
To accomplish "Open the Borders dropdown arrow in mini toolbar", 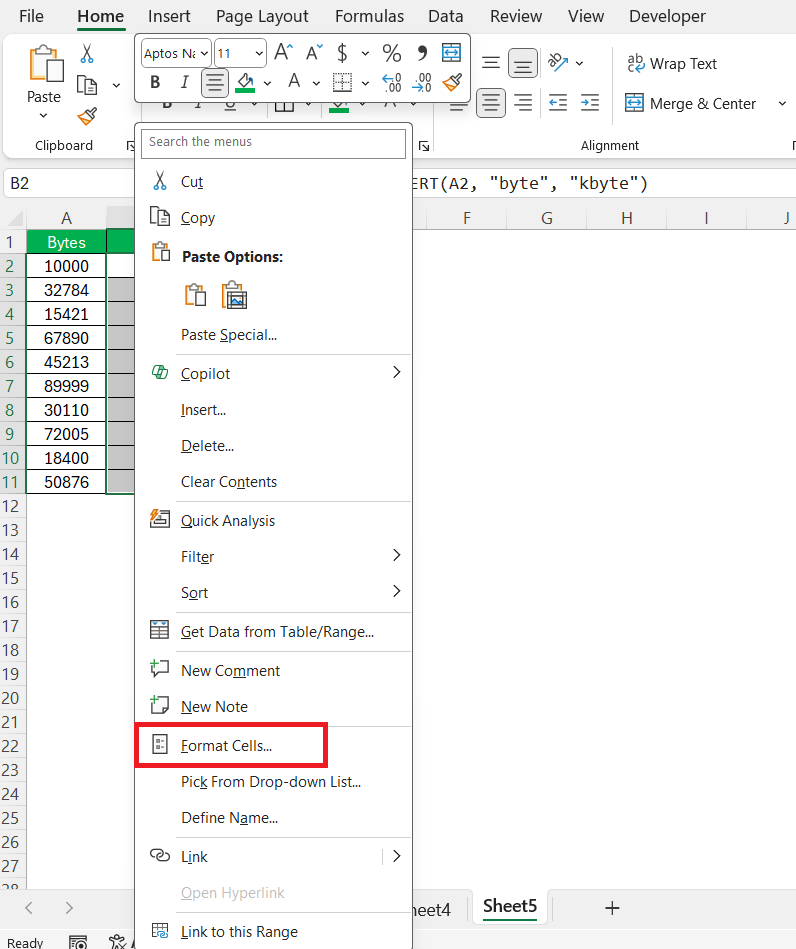I will [x=365, y=83].
